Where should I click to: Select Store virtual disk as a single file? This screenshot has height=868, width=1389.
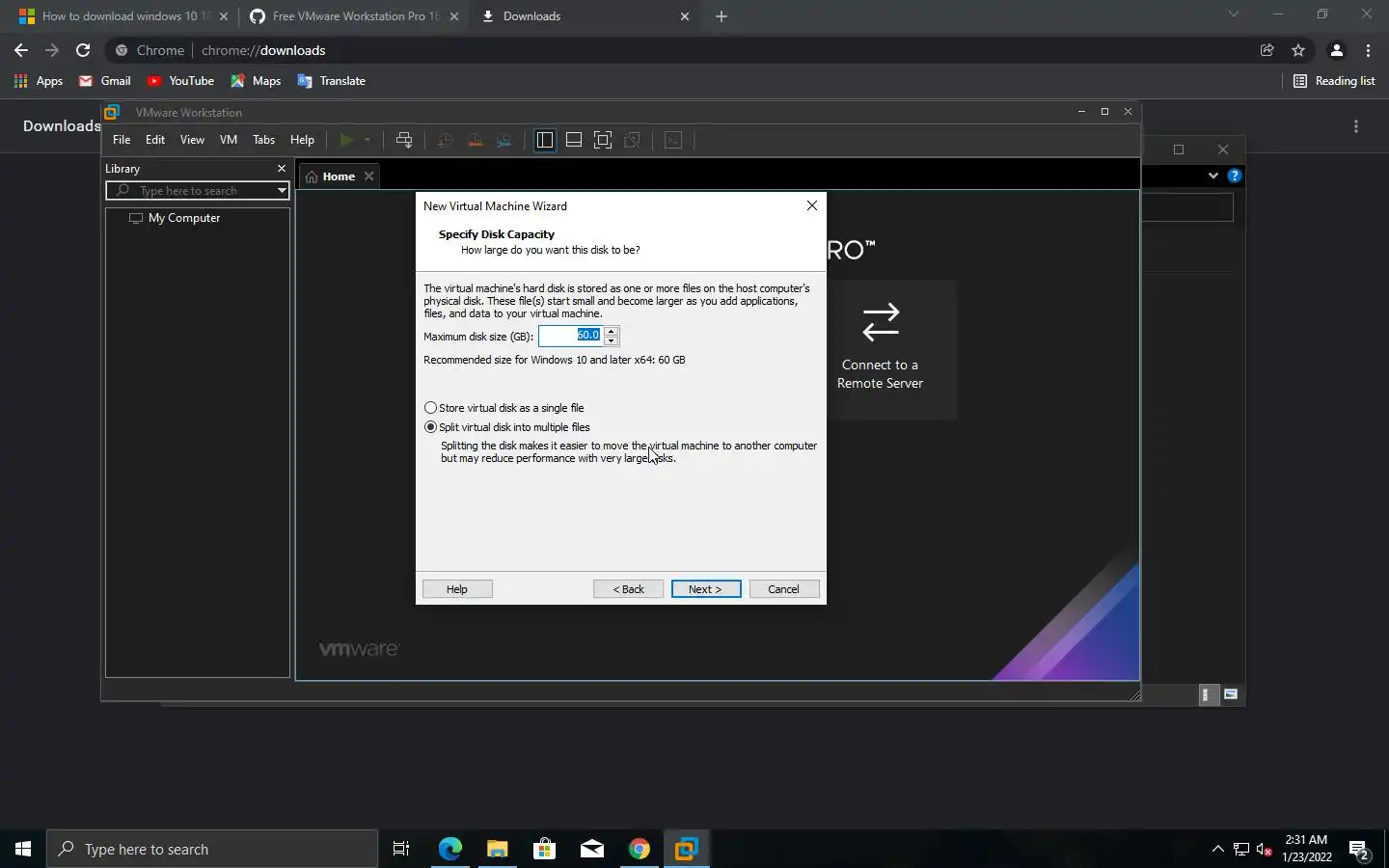[504, 408]
